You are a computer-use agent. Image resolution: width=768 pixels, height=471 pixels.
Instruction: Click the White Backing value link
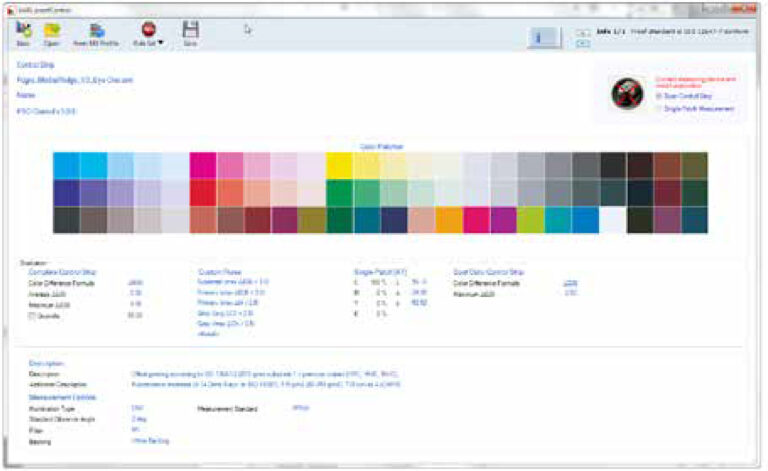click(x=150, y=440)
